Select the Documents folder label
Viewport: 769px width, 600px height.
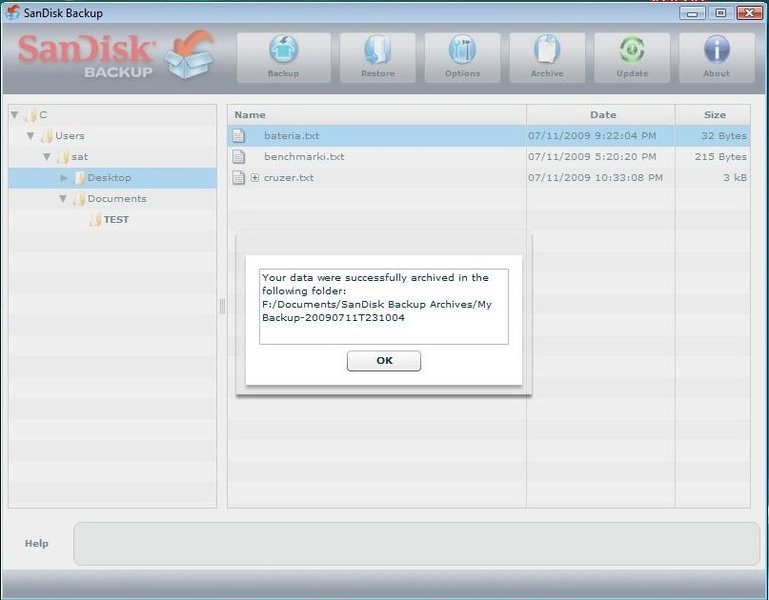point(117,199)
